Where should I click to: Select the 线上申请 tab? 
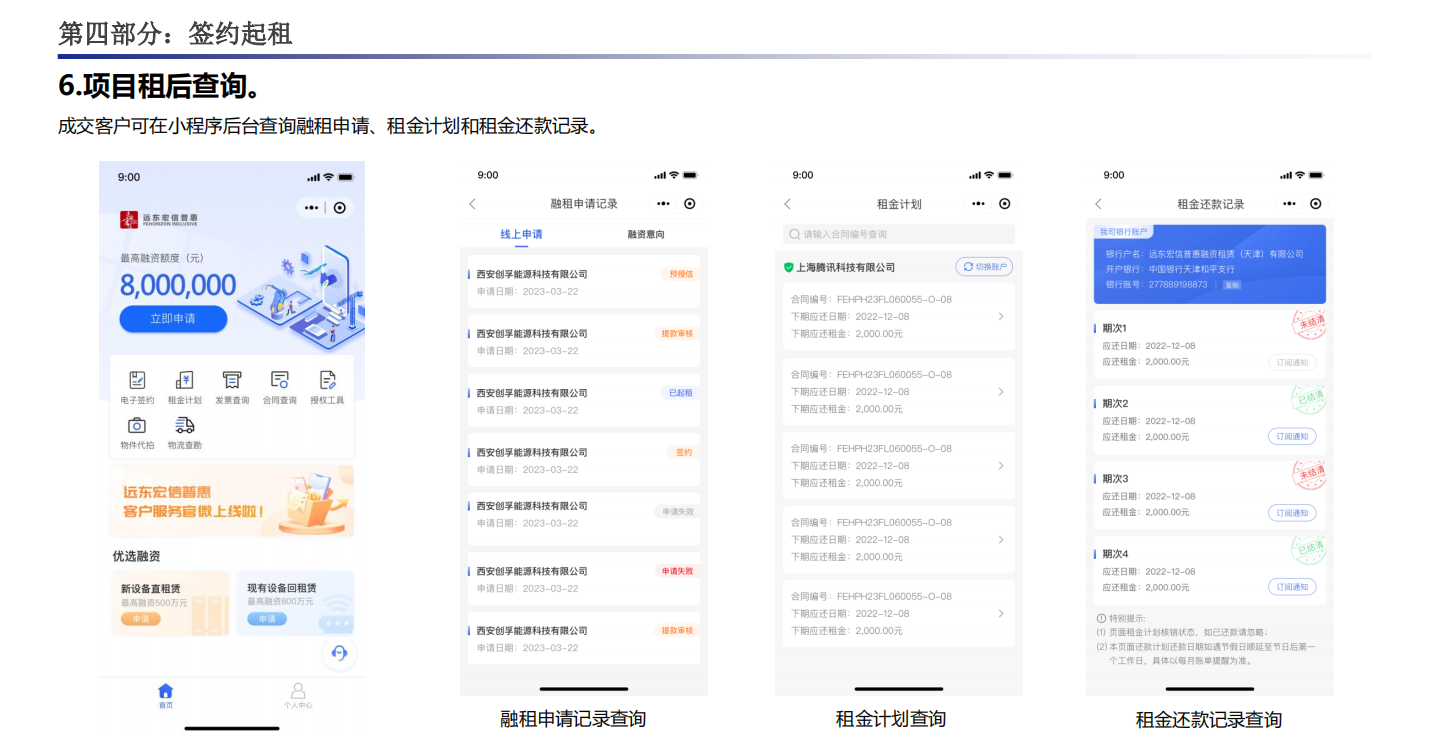click(x=522, y=234)
